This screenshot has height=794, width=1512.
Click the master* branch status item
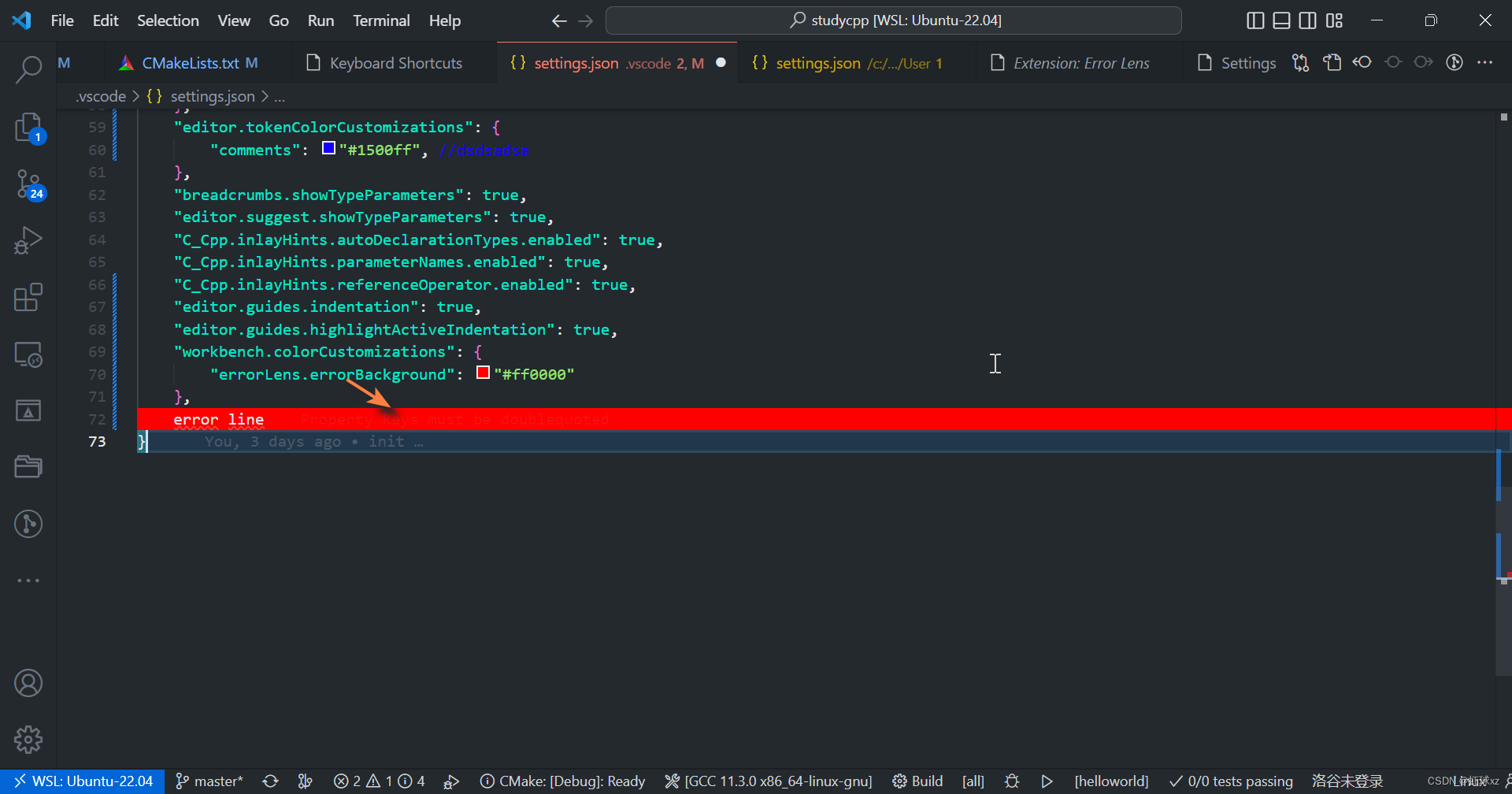click(x=209, y=781)
